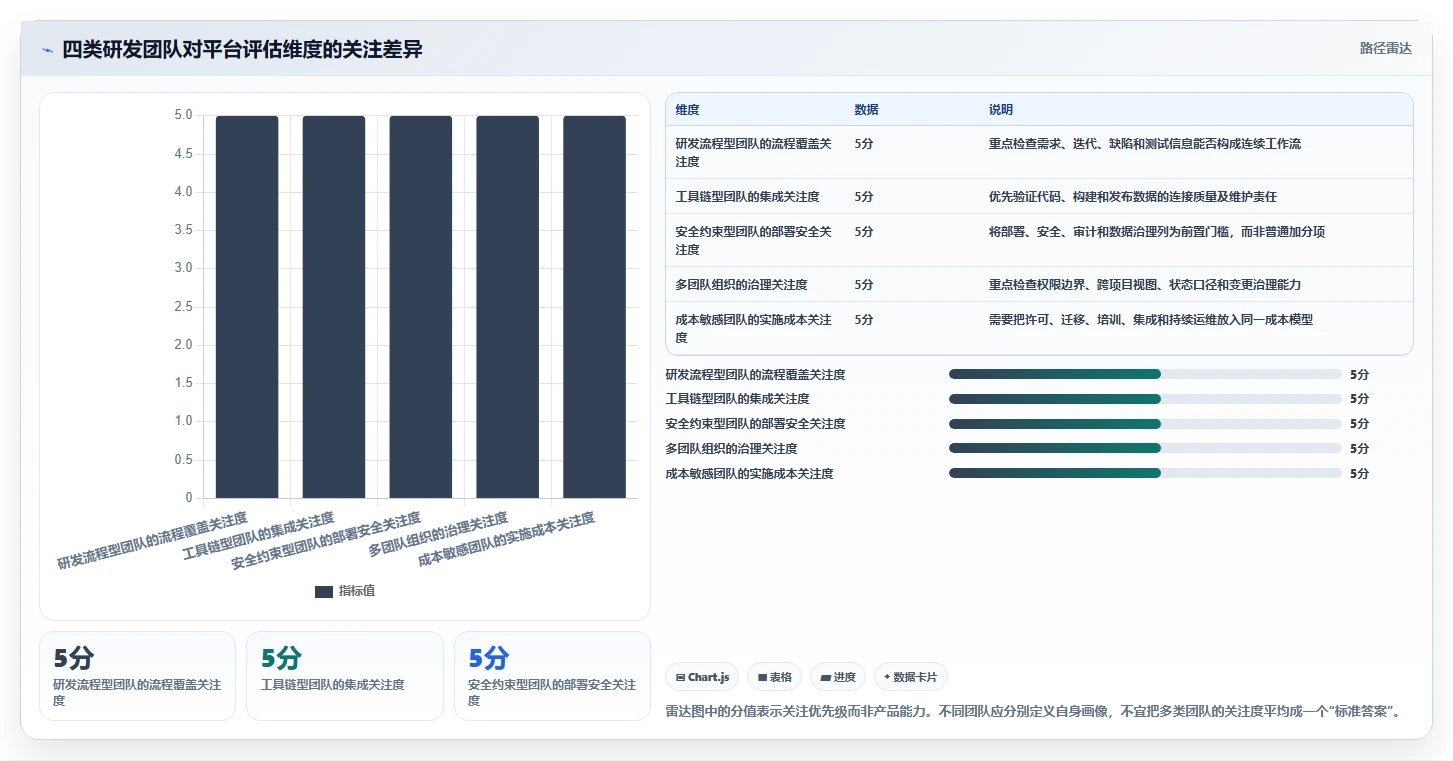Click the chart bar for 多团队组织的治理关注度

507,307
